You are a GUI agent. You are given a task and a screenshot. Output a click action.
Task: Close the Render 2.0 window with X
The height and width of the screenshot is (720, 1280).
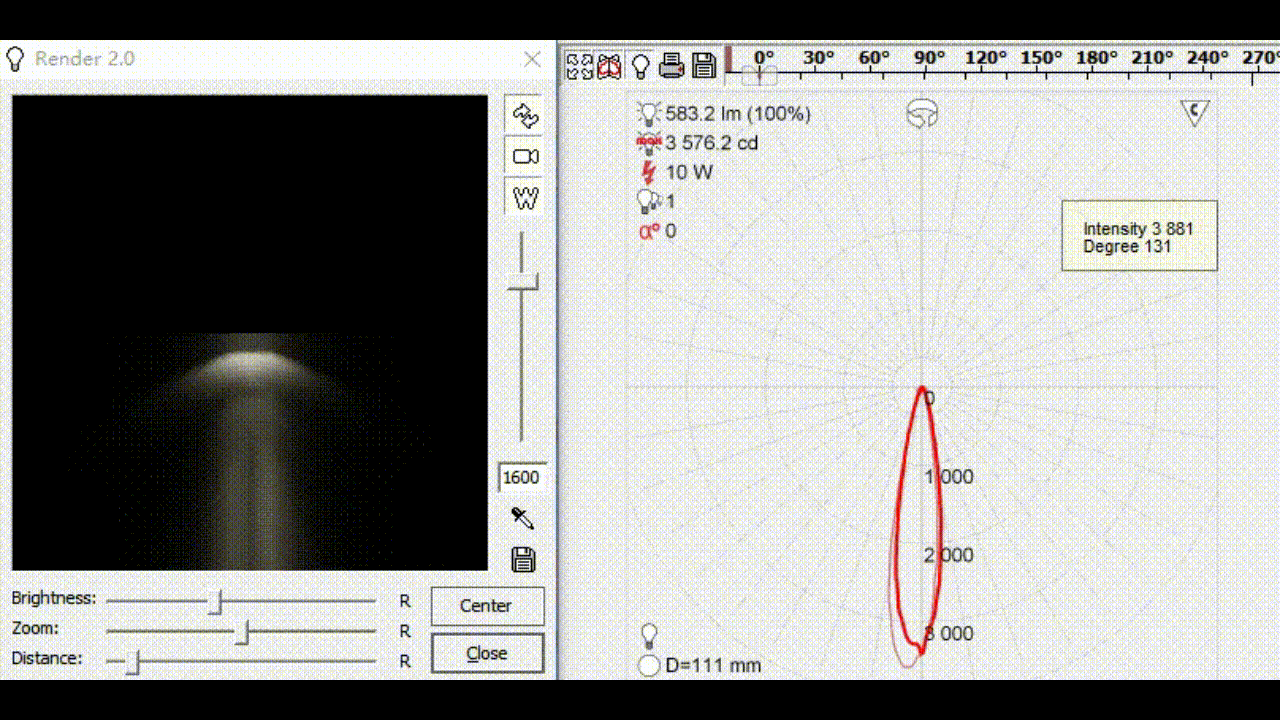[533, 59]
